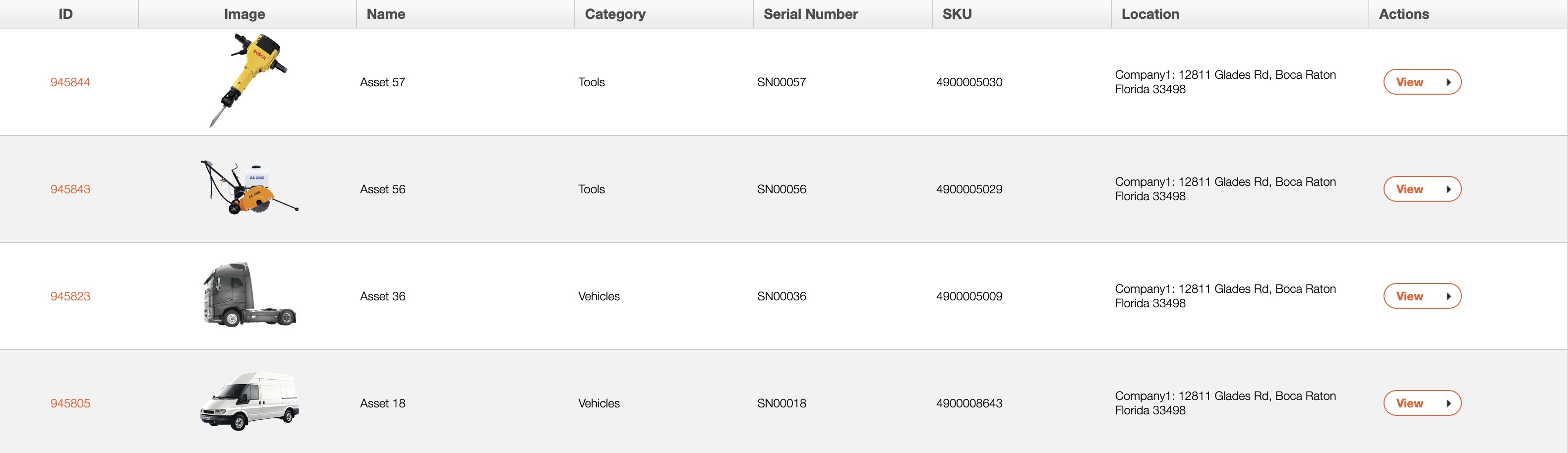Open asset ID 945844 link
The width and height of the screenshot is (1568, 453).
pos(70,82)
